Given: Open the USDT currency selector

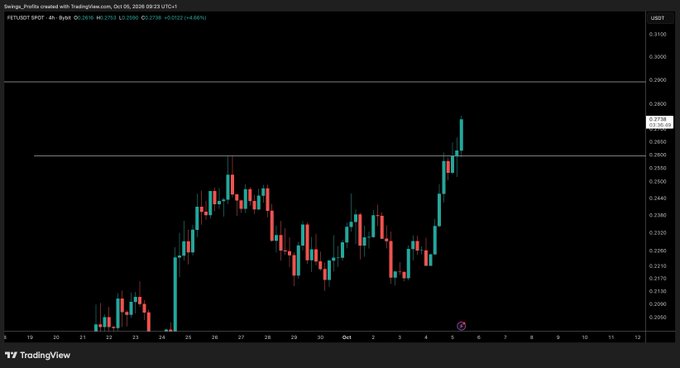Looking at the screenshot, I should (x=657, y=18).
